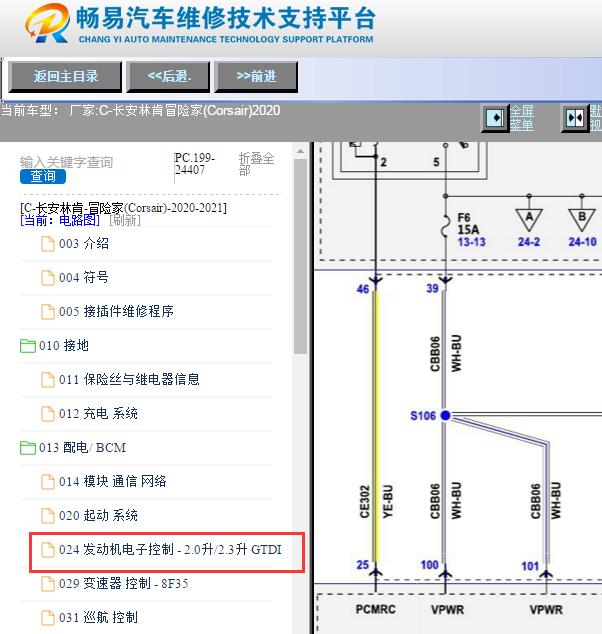Focus the 输入关键字查询 search field
The height and width of the screenshot is (634, 602).
tap(66, 162)
